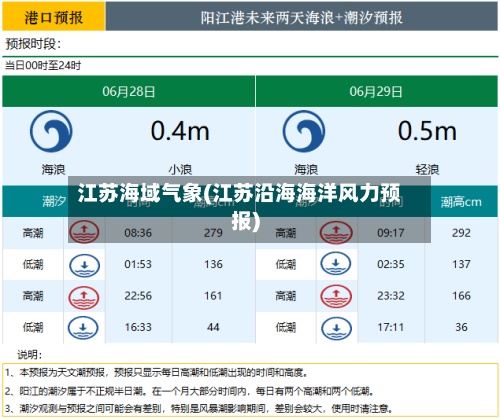
Task: Click note 1 about astronomical tide forecast
Action: point(156,373)
